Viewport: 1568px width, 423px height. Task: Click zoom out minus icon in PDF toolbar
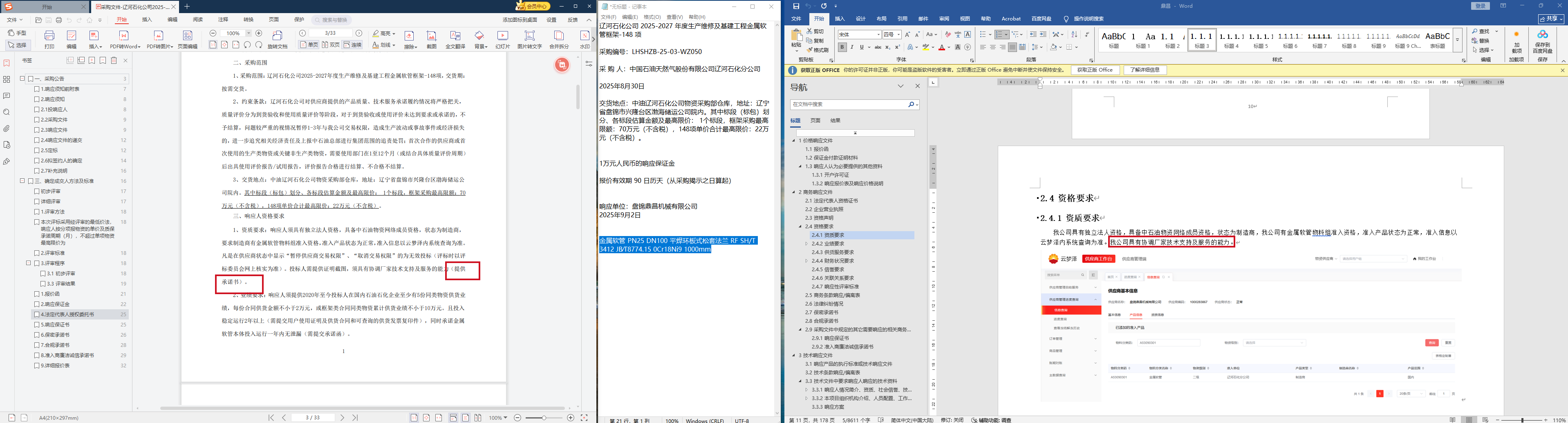[x=213, y=34]
